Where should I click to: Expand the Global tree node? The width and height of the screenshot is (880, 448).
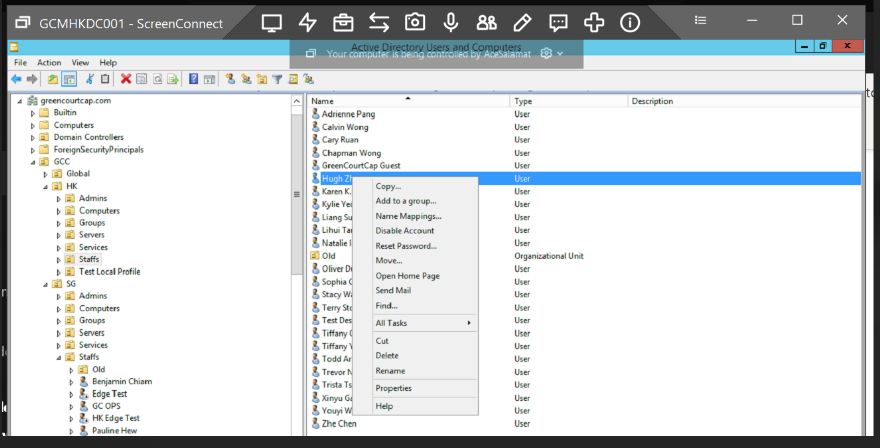45,175
